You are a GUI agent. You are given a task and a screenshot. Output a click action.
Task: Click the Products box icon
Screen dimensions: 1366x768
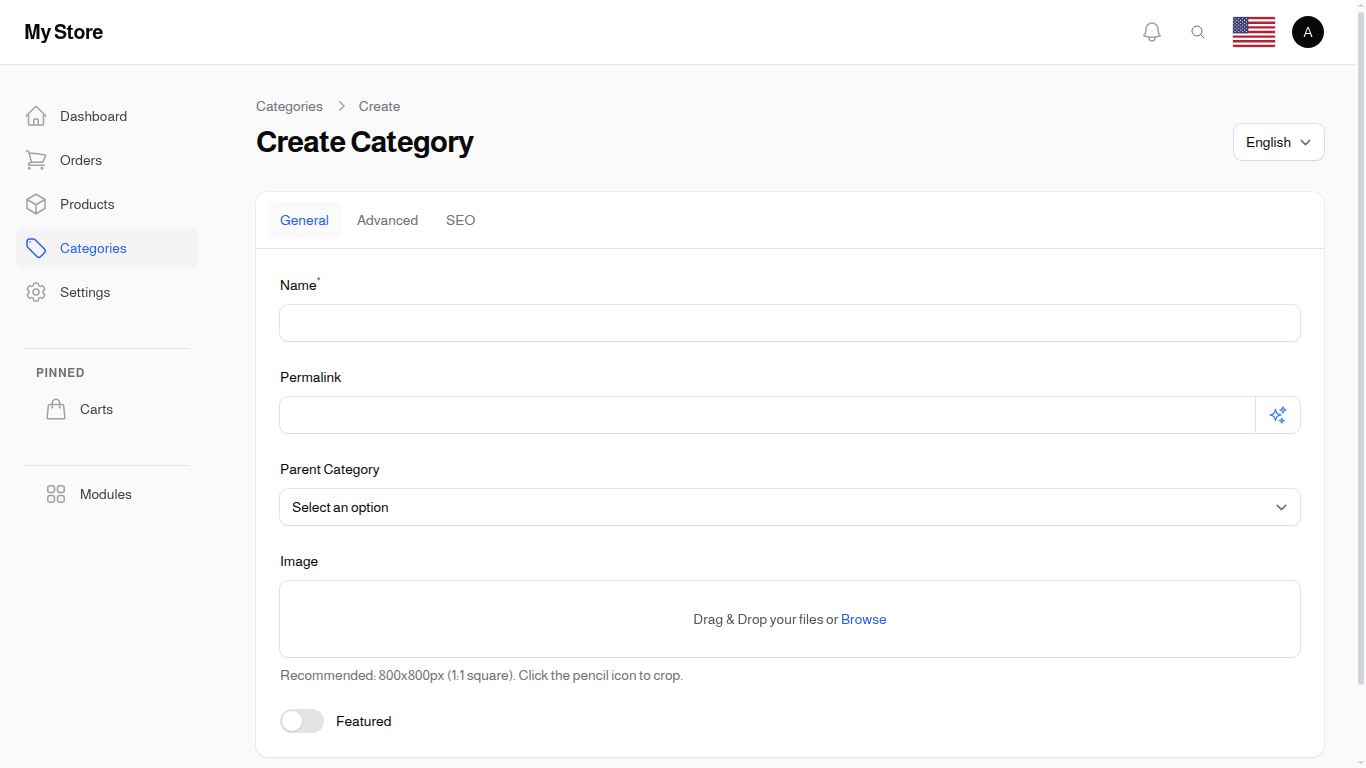pos(36,204)
